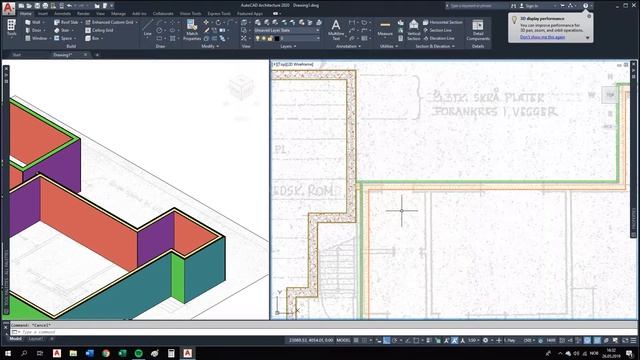
Task: Select the Space tool
Action: (x=63, y=38)
